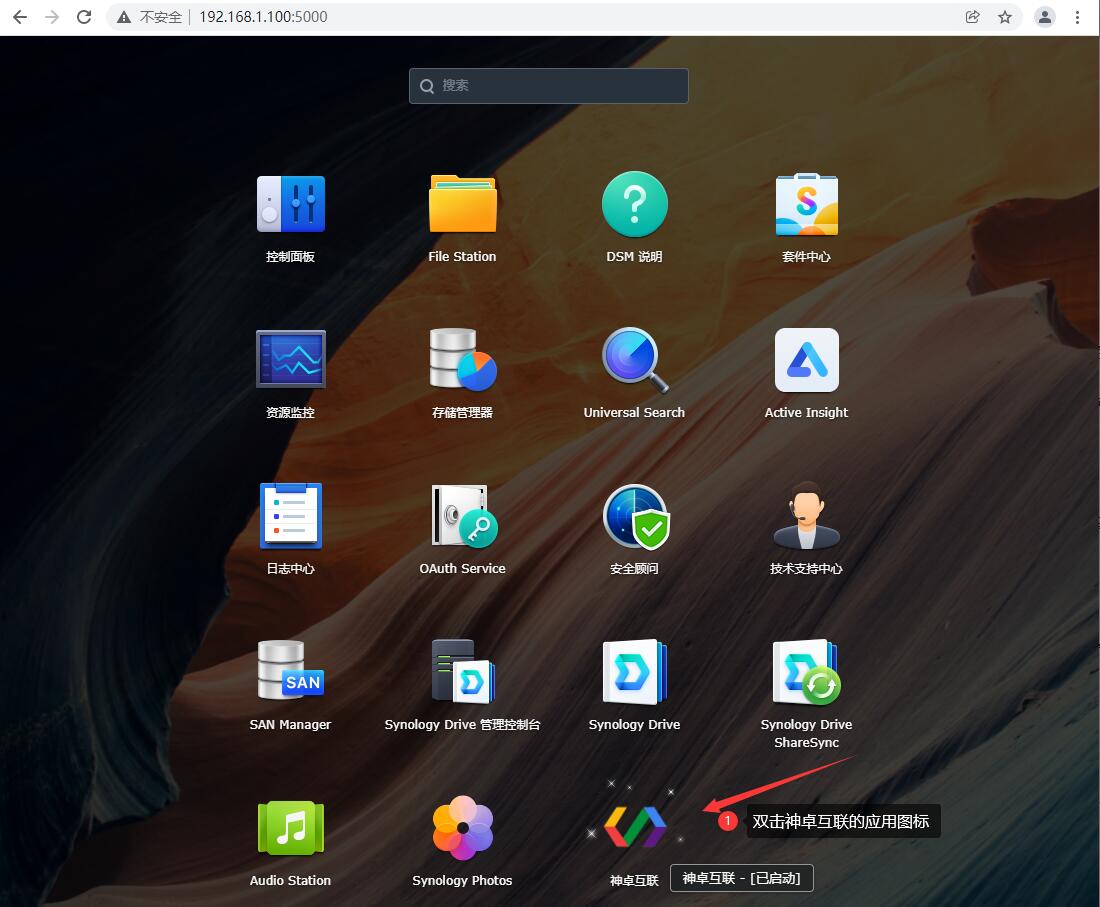Open the 存储管理器 storage manager

pos(462,359)
